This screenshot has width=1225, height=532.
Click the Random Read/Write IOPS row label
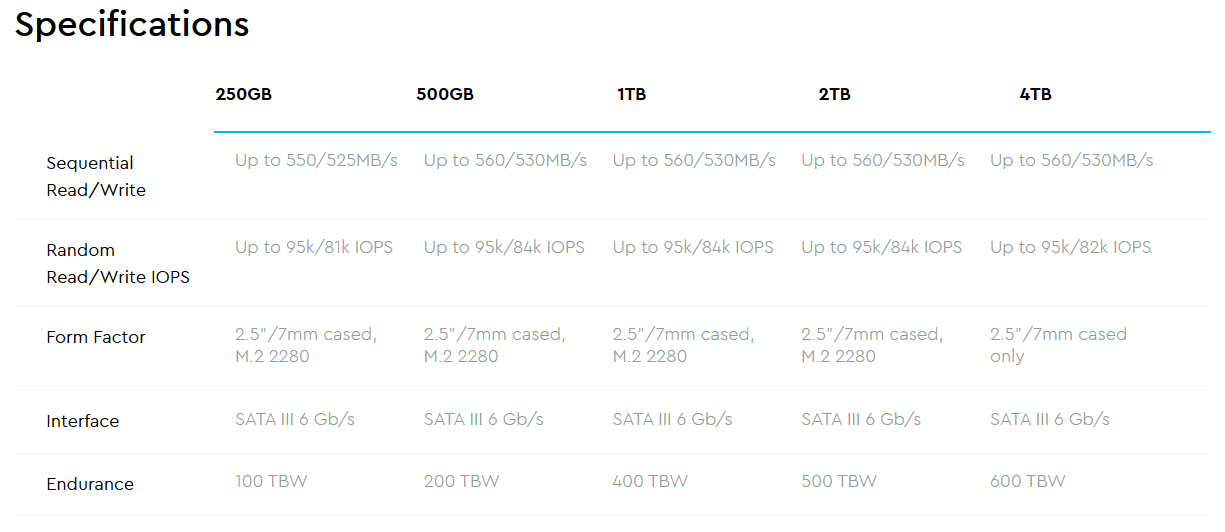coord(117,263)
